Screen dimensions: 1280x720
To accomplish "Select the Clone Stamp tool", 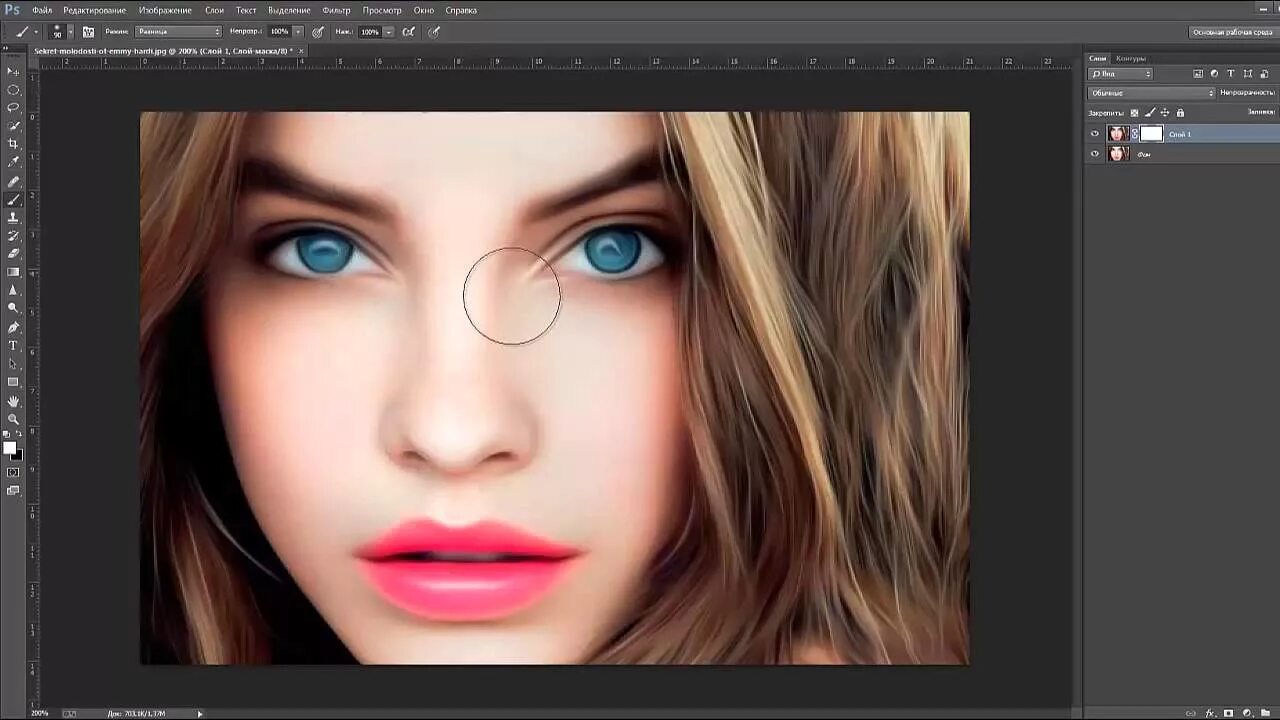I will click(x=13, y=218).
